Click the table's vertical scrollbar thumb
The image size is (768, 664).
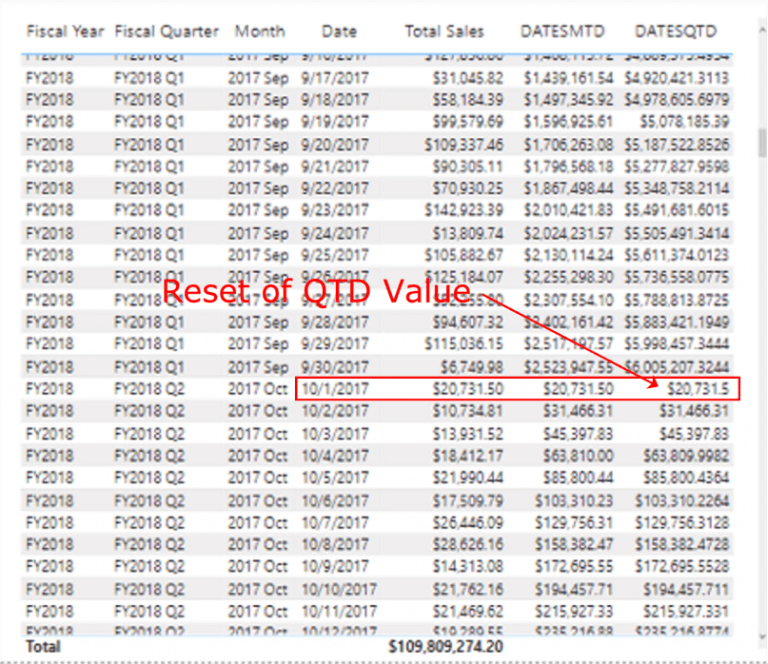762,142
